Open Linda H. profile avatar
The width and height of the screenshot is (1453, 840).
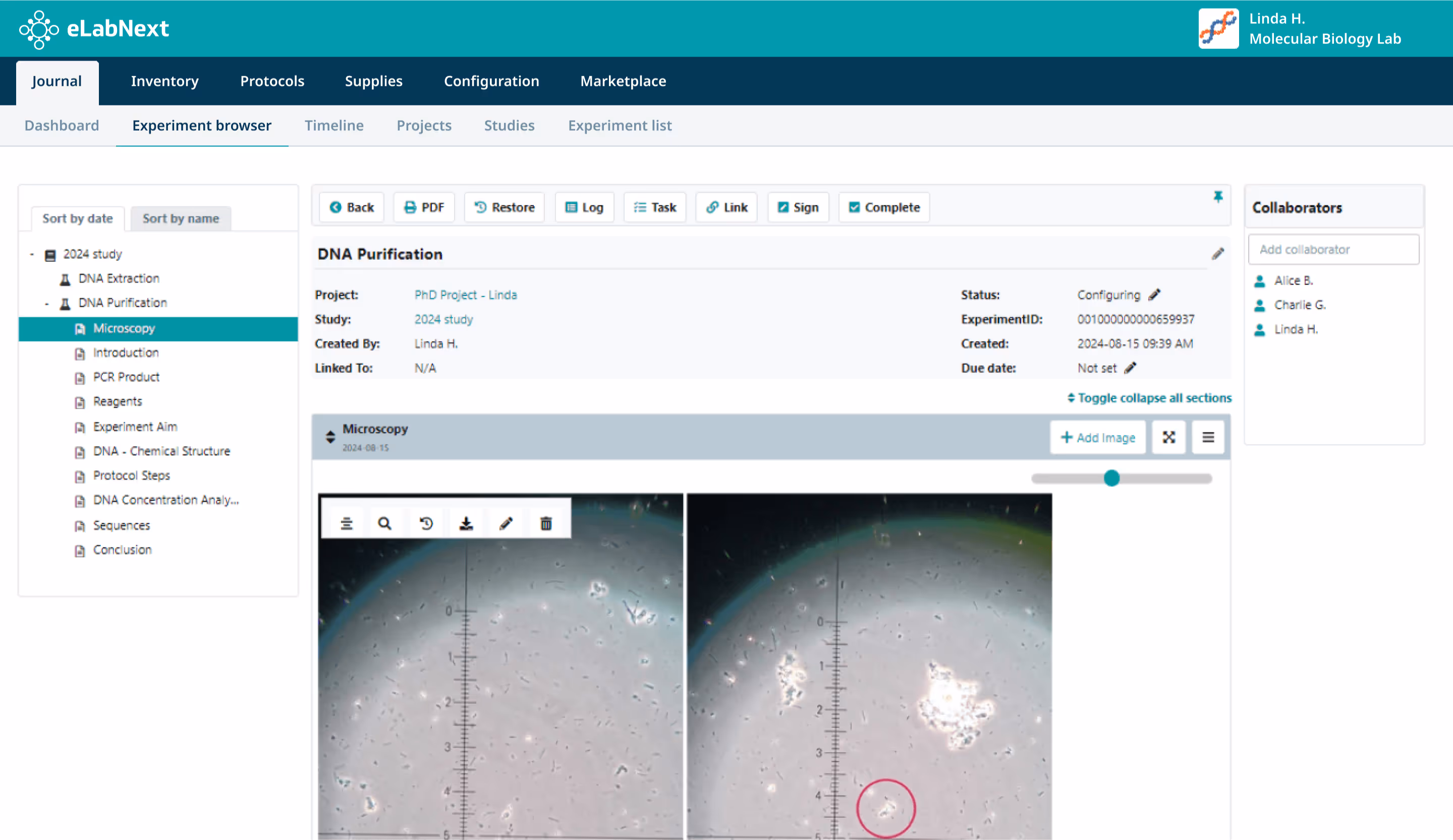click(x=1218, y=28)
